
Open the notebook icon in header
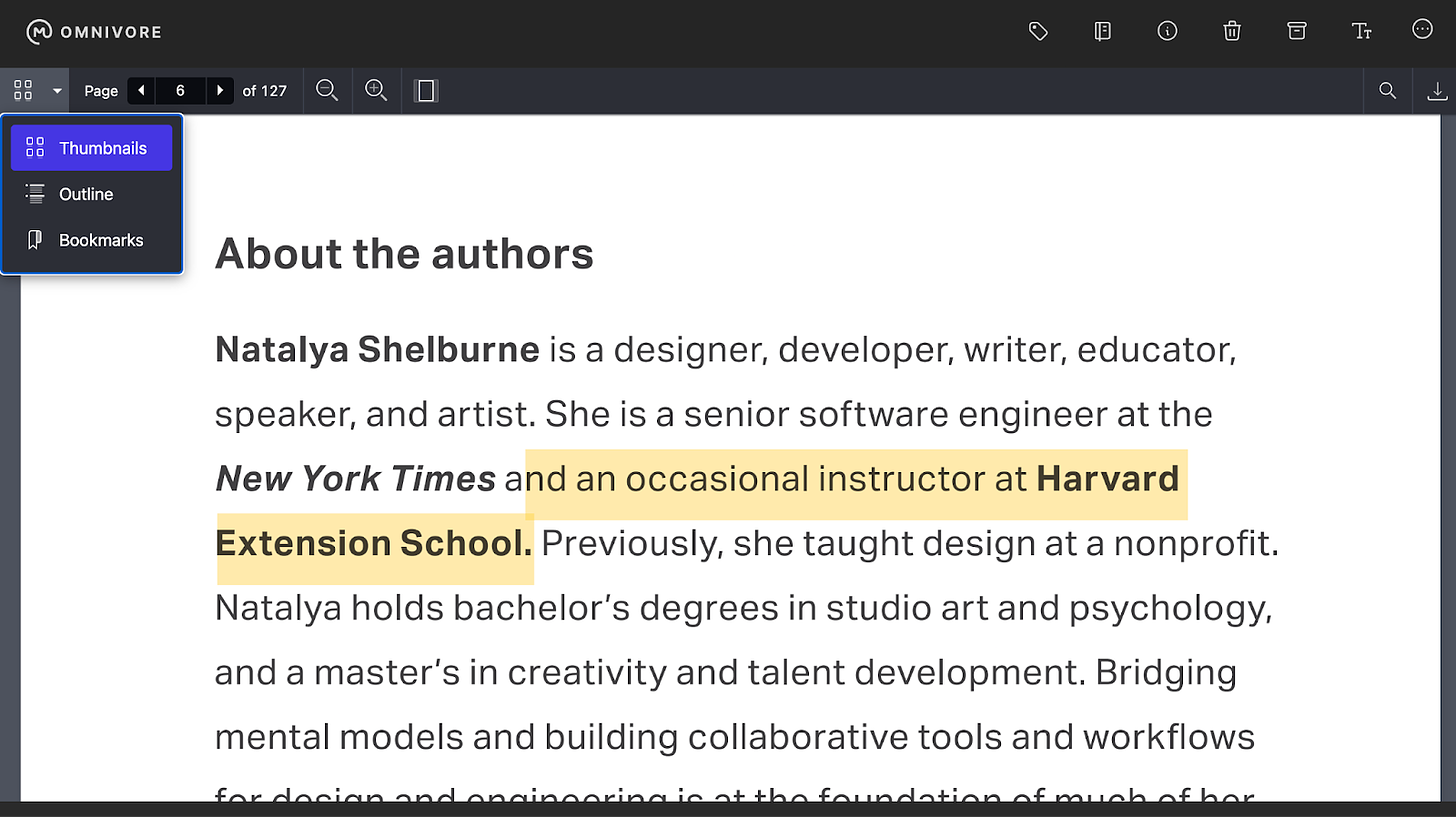pos(1103,32)
